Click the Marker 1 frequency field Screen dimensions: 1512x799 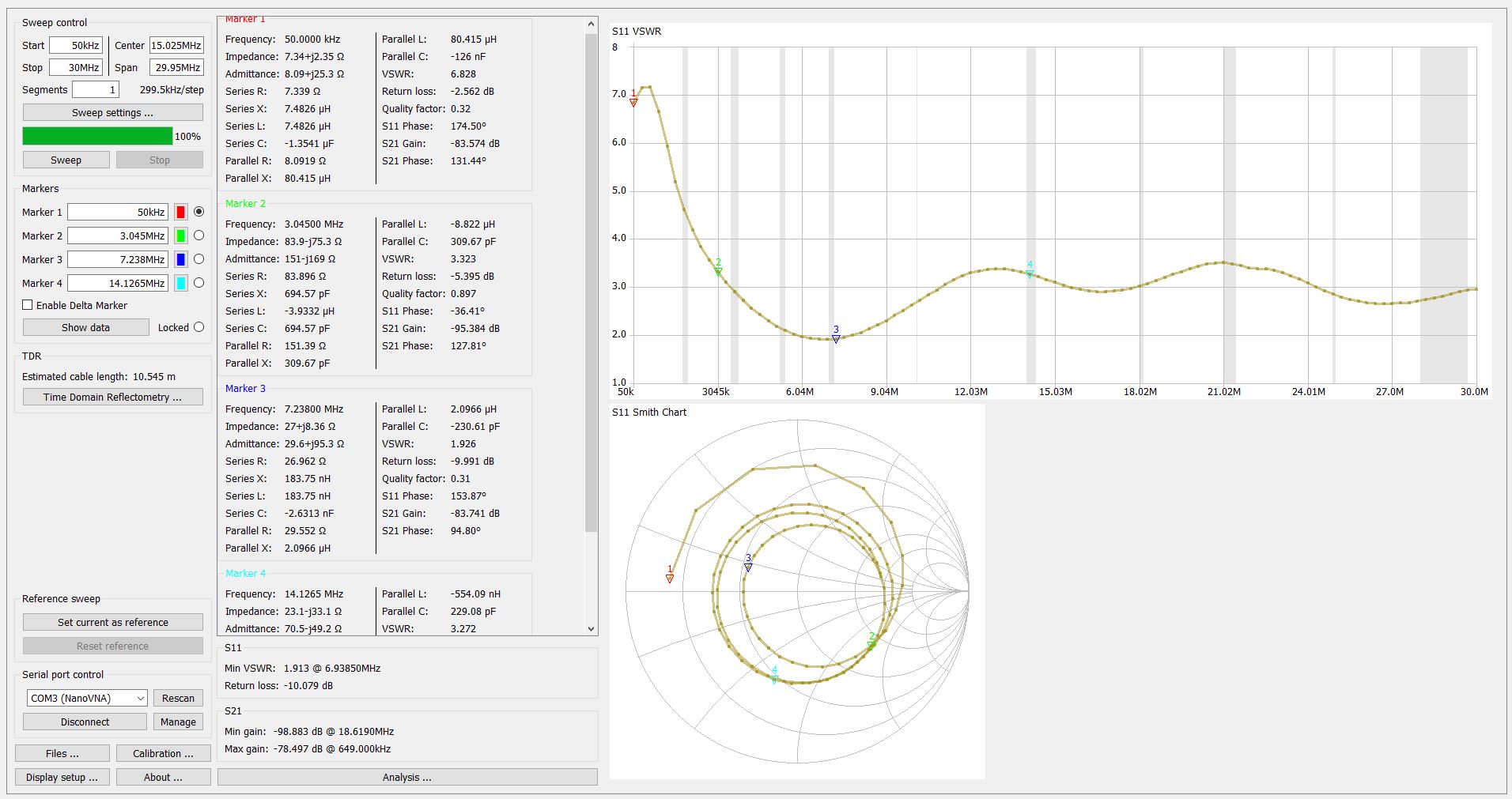[x=118, y=212]
